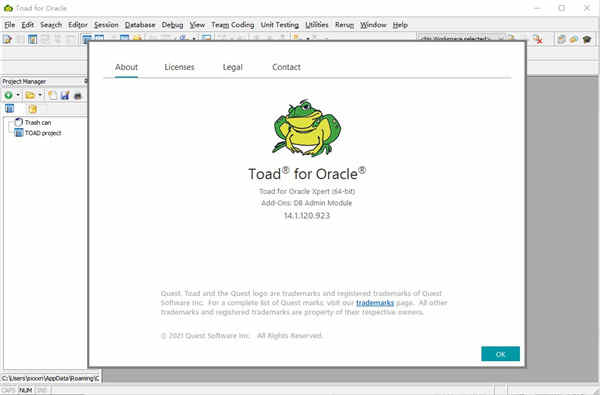Open the Database menu
600x395 pixels.
pyautogui.click(x=140, y=25)
